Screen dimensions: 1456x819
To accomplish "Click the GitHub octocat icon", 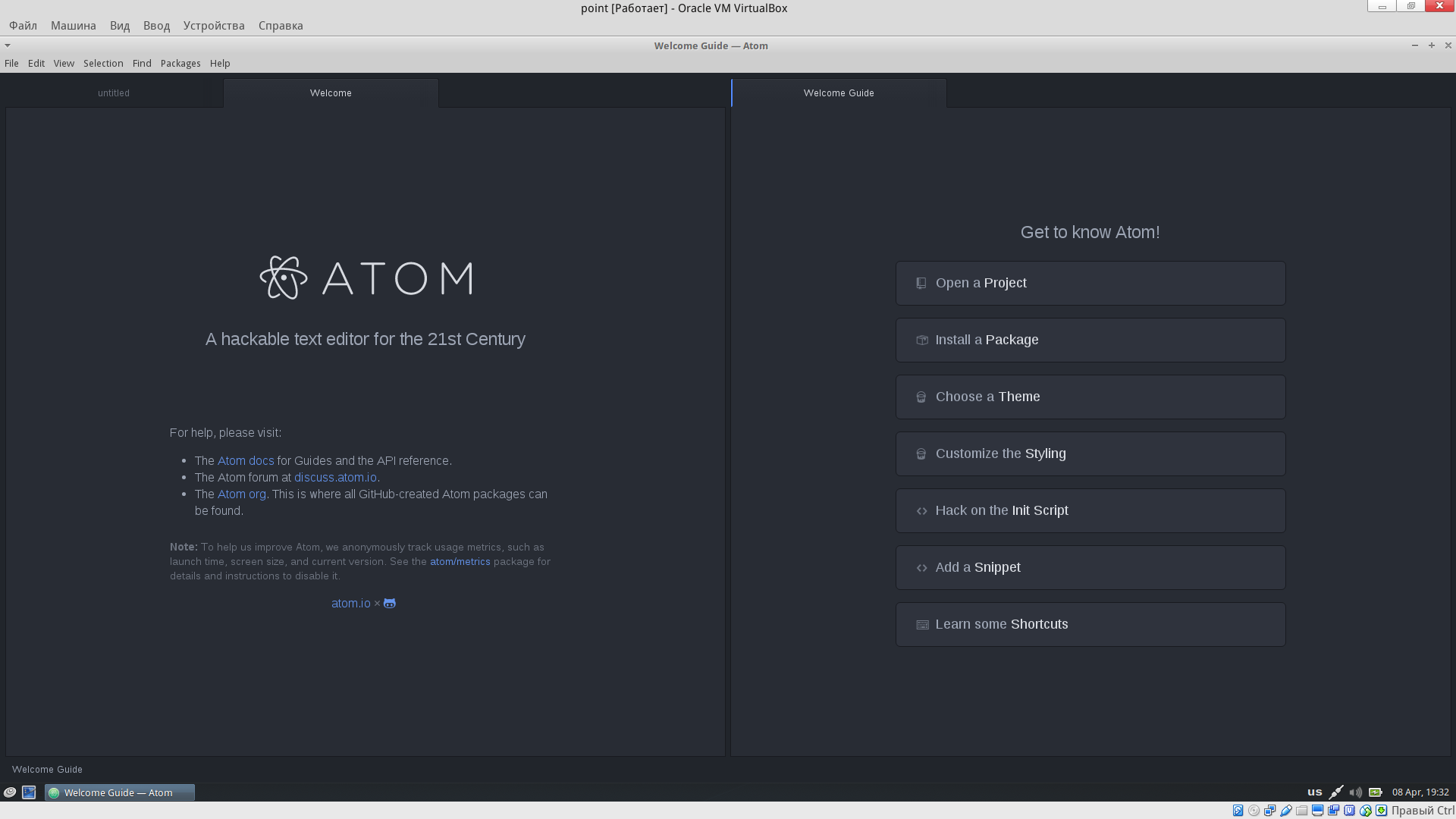I will 390,604.
